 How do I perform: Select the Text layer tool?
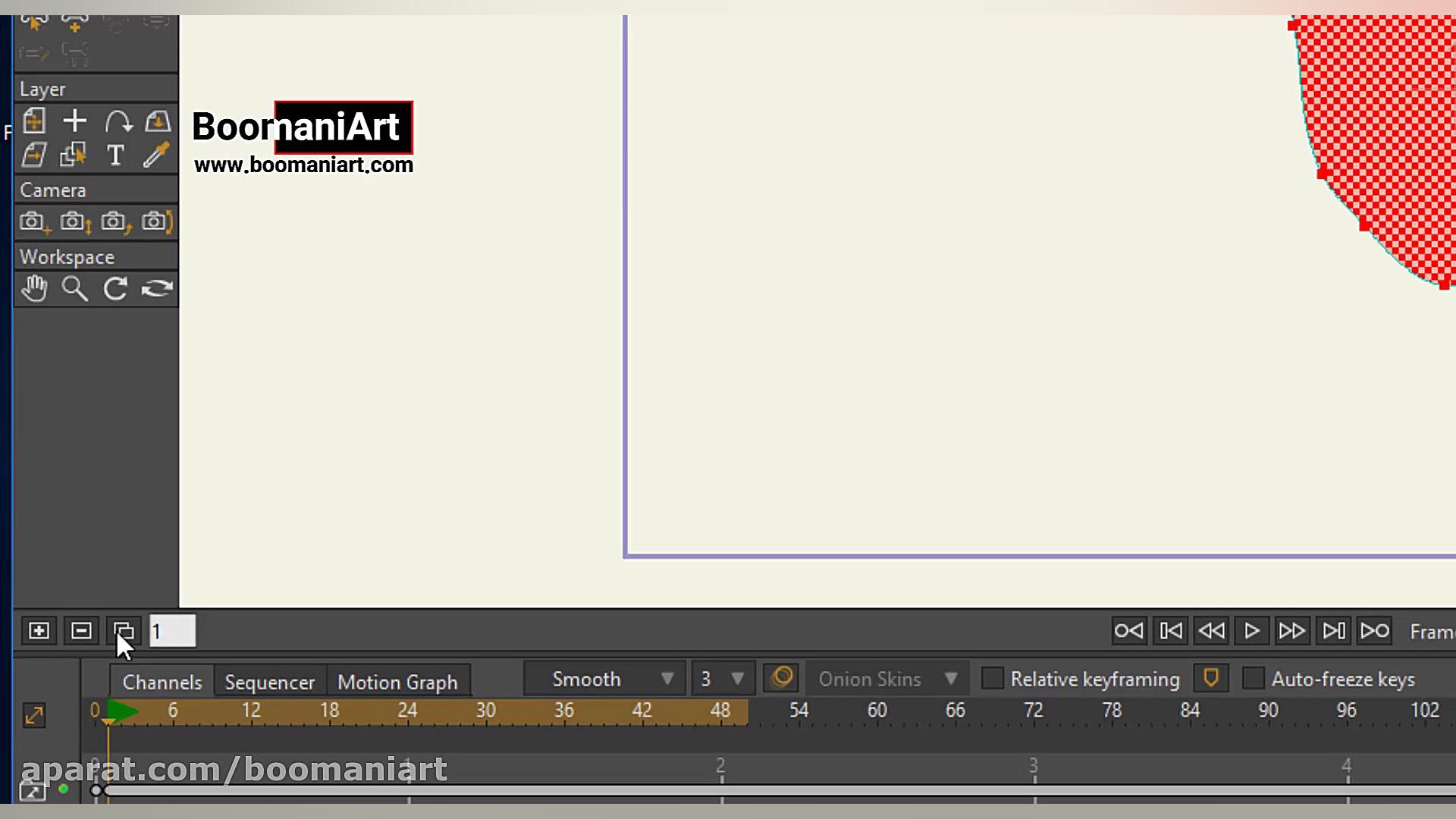[x=115, y=155]
